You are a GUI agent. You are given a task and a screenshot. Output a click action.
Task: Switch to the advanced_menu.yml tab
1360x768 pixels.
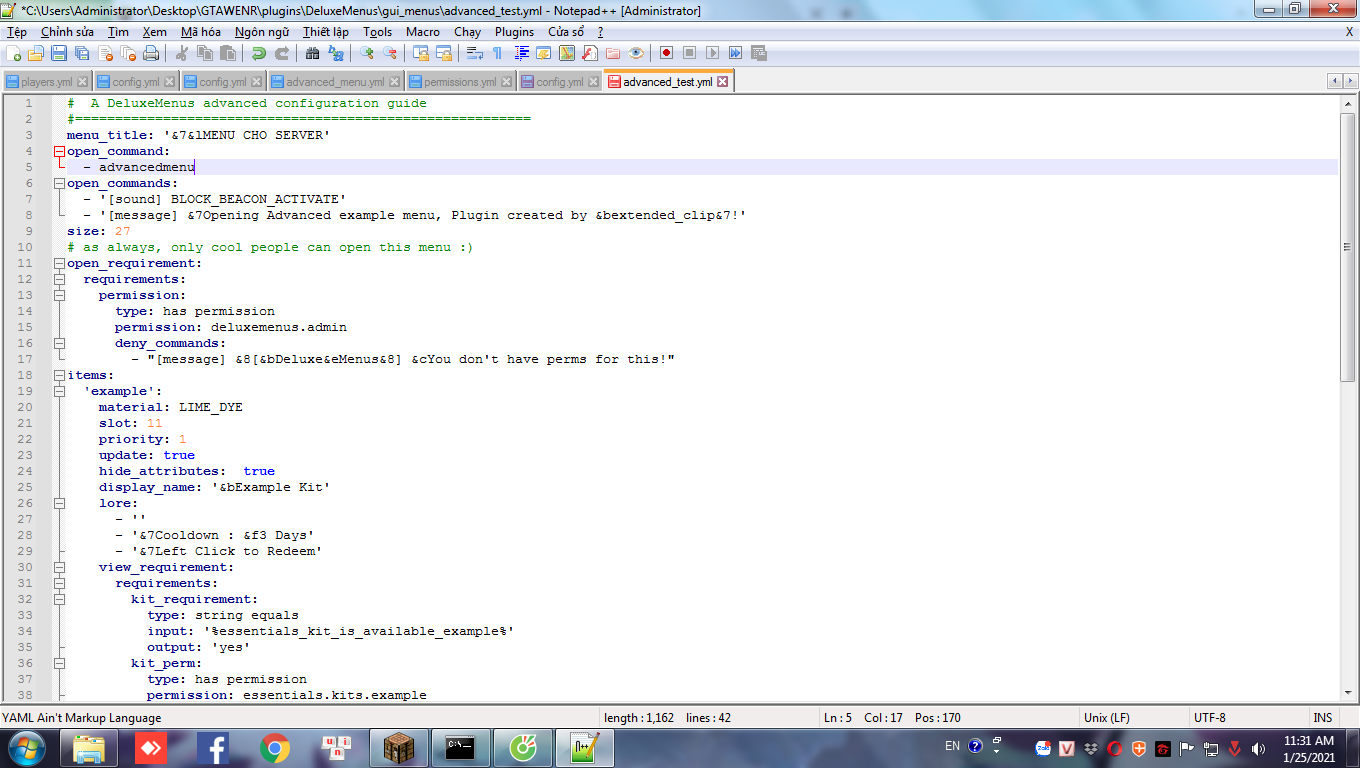pos(334,82)
